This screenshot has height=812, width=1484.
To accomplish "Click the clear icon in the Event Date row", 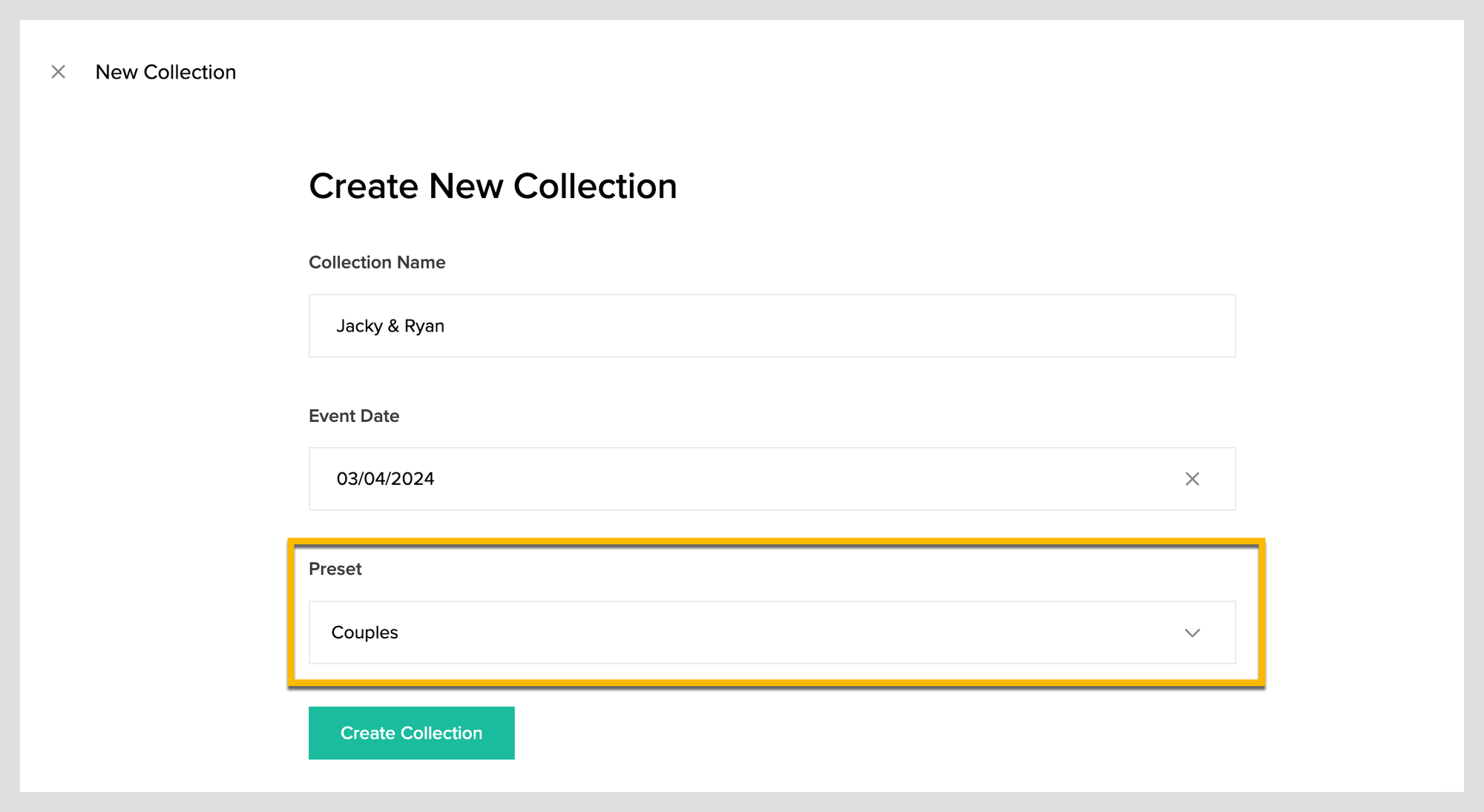I will pos(1192,478).
